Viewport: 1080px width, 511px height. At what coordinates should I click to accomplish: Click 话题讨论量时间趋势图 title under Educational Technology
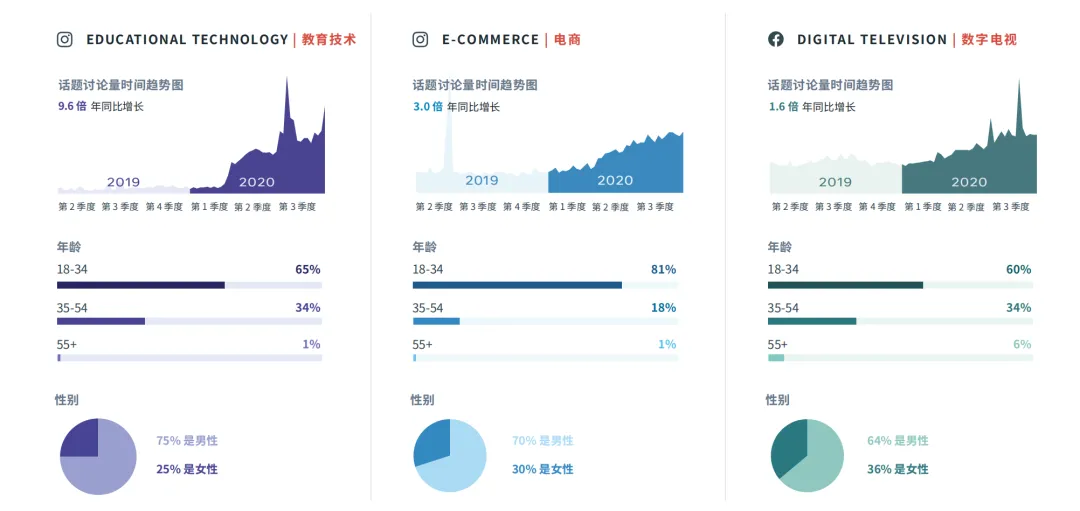(x=120, y=85)
